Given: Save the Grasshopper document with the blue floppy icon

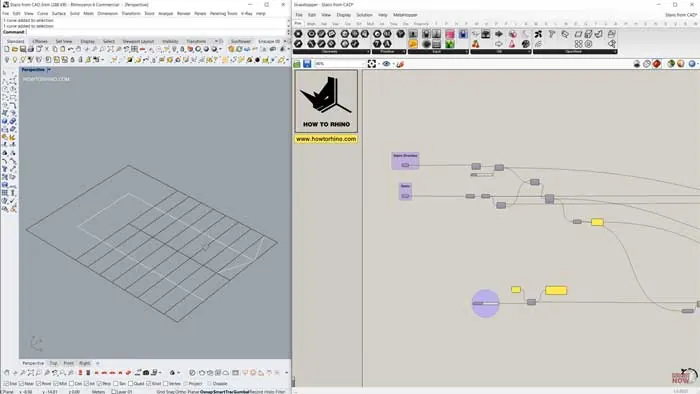Looking at the screenshot, I should click(x=307, y=64).
